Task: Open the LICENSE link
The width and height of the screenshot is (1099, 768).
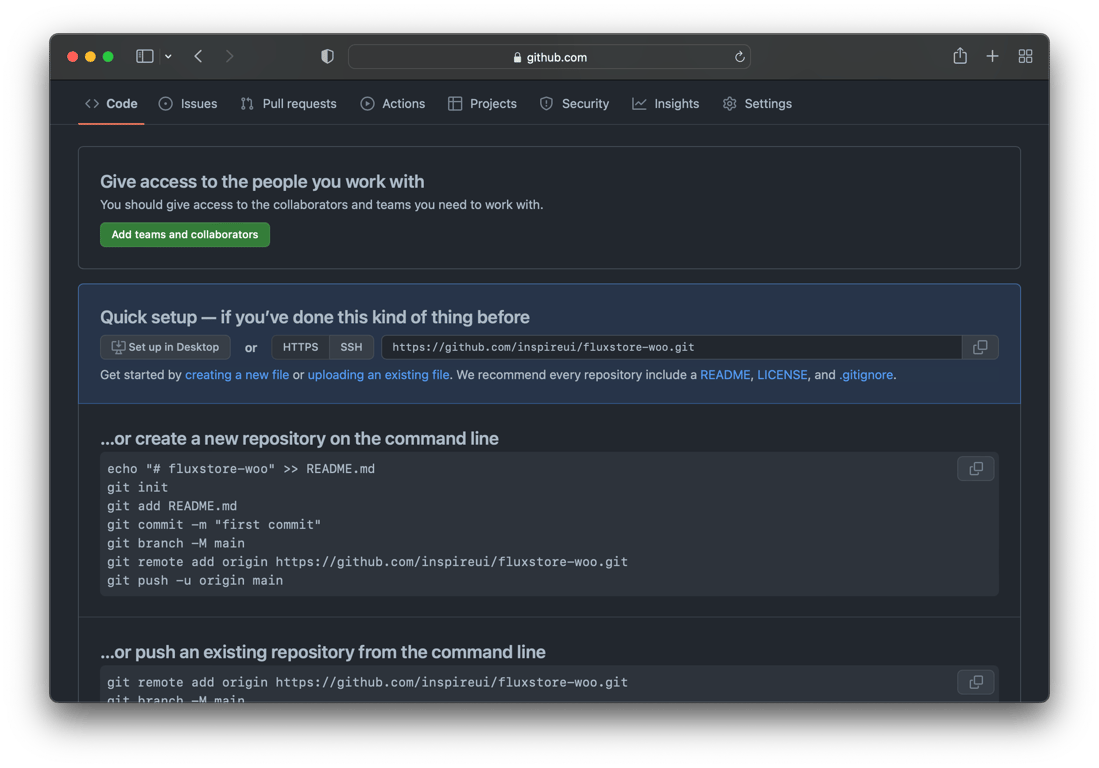Action: pos(782,375)
